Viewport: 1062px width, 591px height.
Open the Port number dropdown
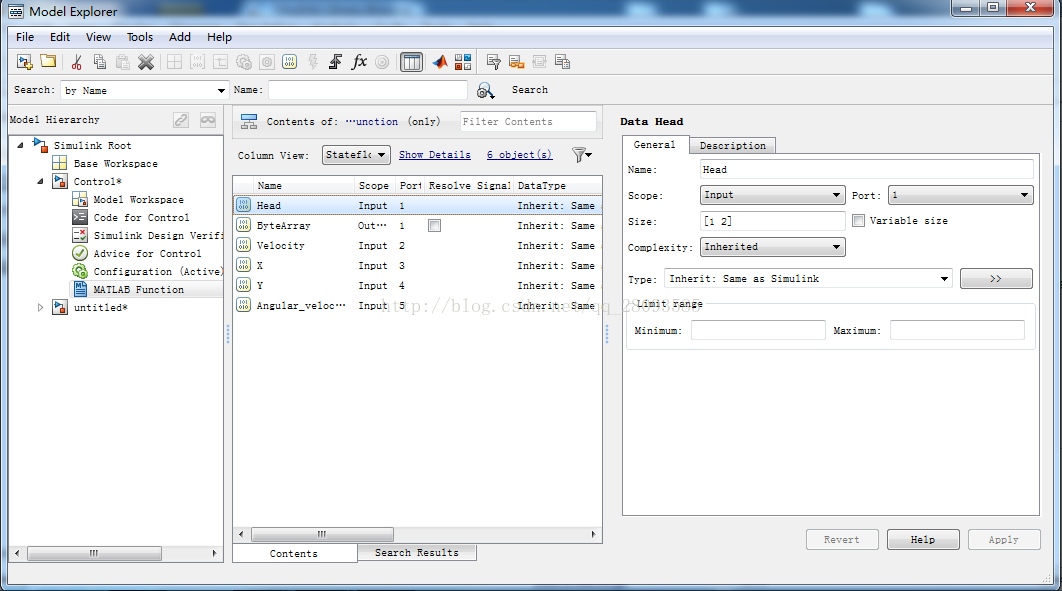tap(960, 195)
